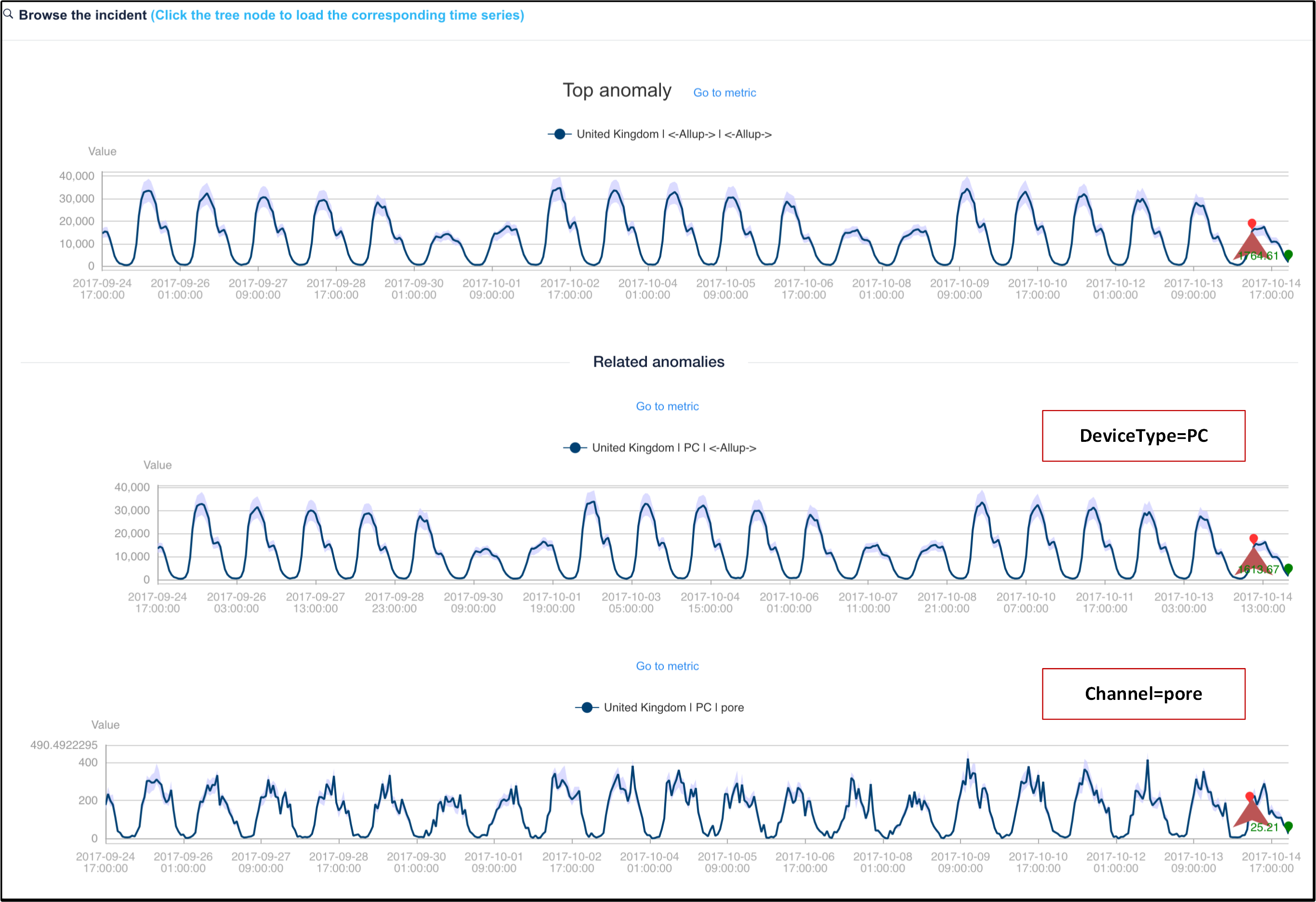Toggle United Kingdom PC pore legend marker
The image size is (1316, 902).
point(587,708)
